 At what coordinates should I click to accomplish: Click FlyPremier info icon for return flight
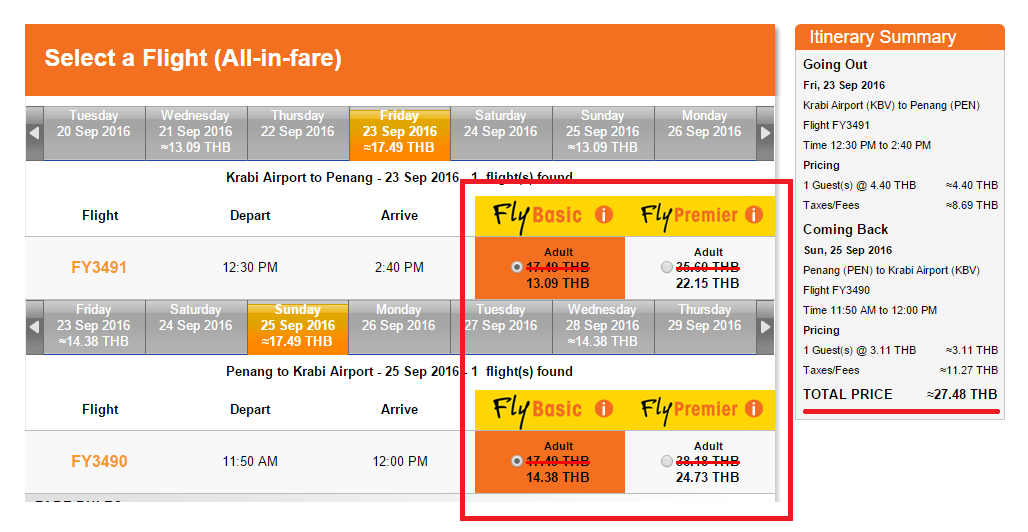point(753,409)
